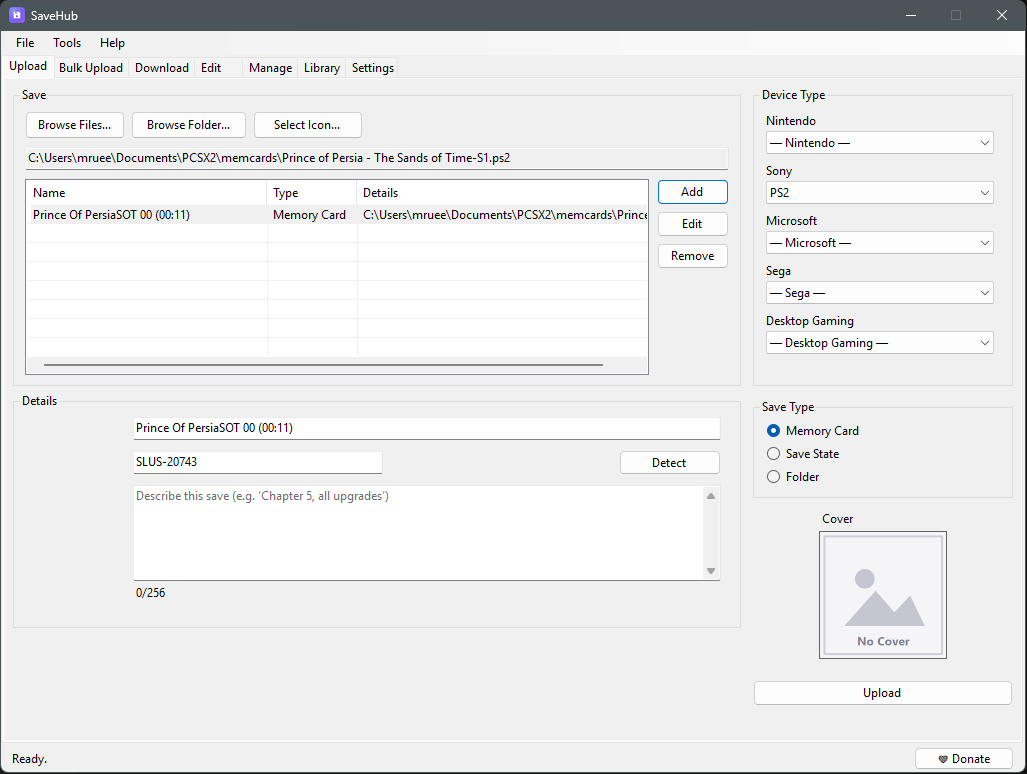
Task: Click the Browse Files... button
Action: pos(75,125)
